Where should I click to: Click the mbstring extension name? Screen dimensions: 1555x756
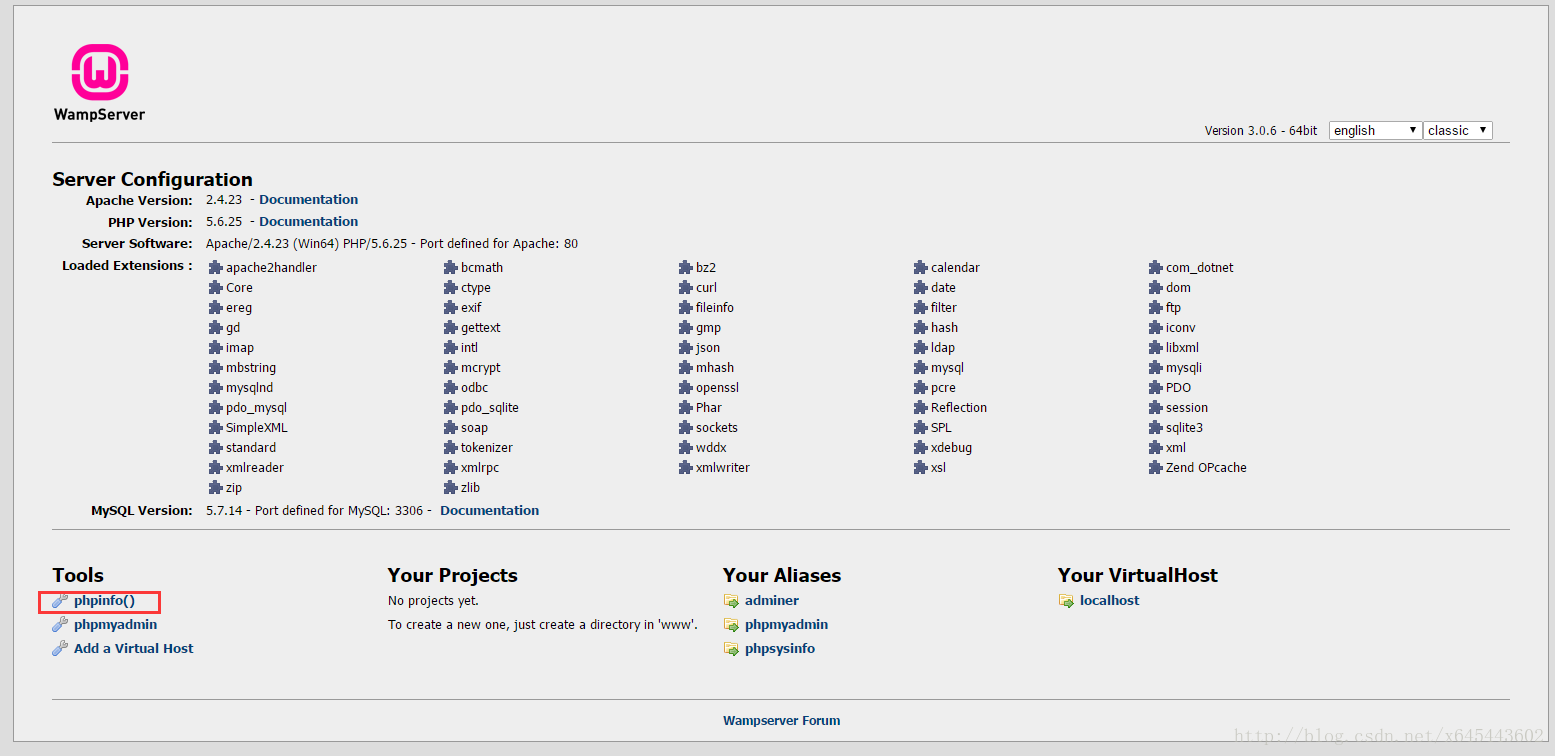251,368
